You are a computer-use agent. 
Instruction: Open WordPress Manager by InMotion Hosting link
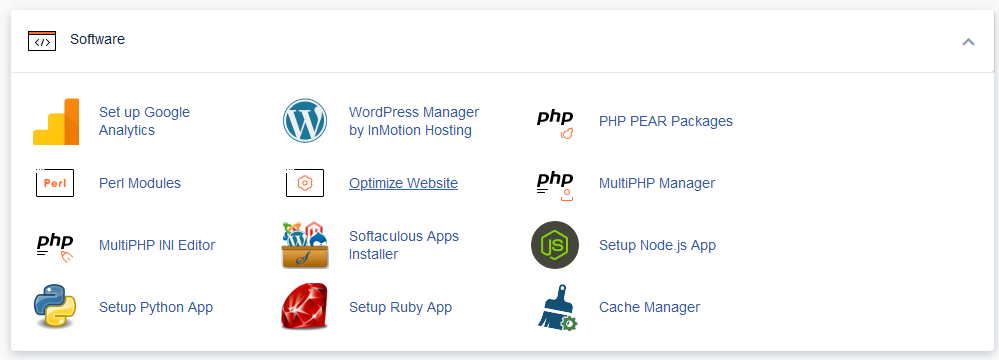coord(414,121)
